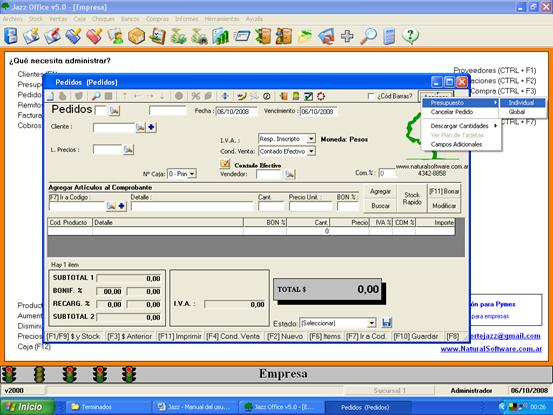Open the Cond. Venta dropdown
The height and width of the screenshot is (415, 553).
(311, 151)
